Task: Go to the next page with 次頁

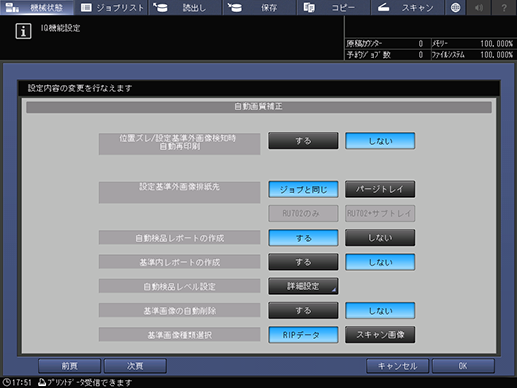Action: tap(135, 366)
